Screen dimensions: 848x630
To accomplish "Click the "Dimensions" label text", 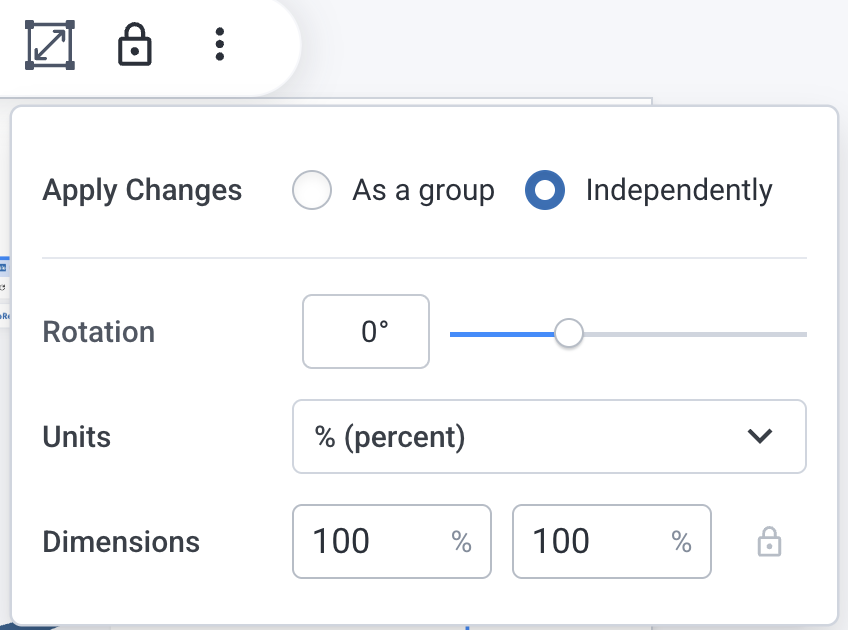I will 121,542.
